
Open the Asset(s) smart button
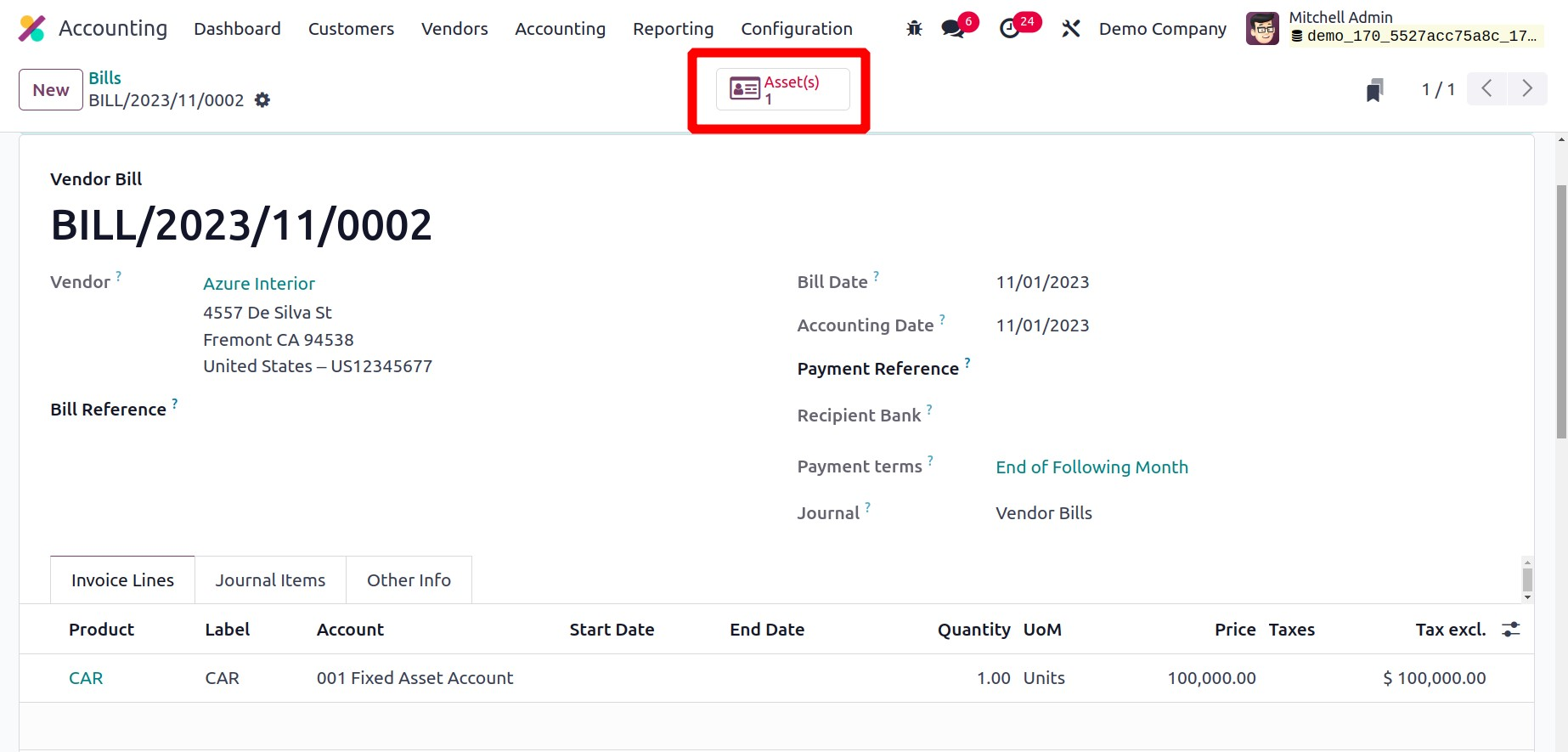click(782, 89)
